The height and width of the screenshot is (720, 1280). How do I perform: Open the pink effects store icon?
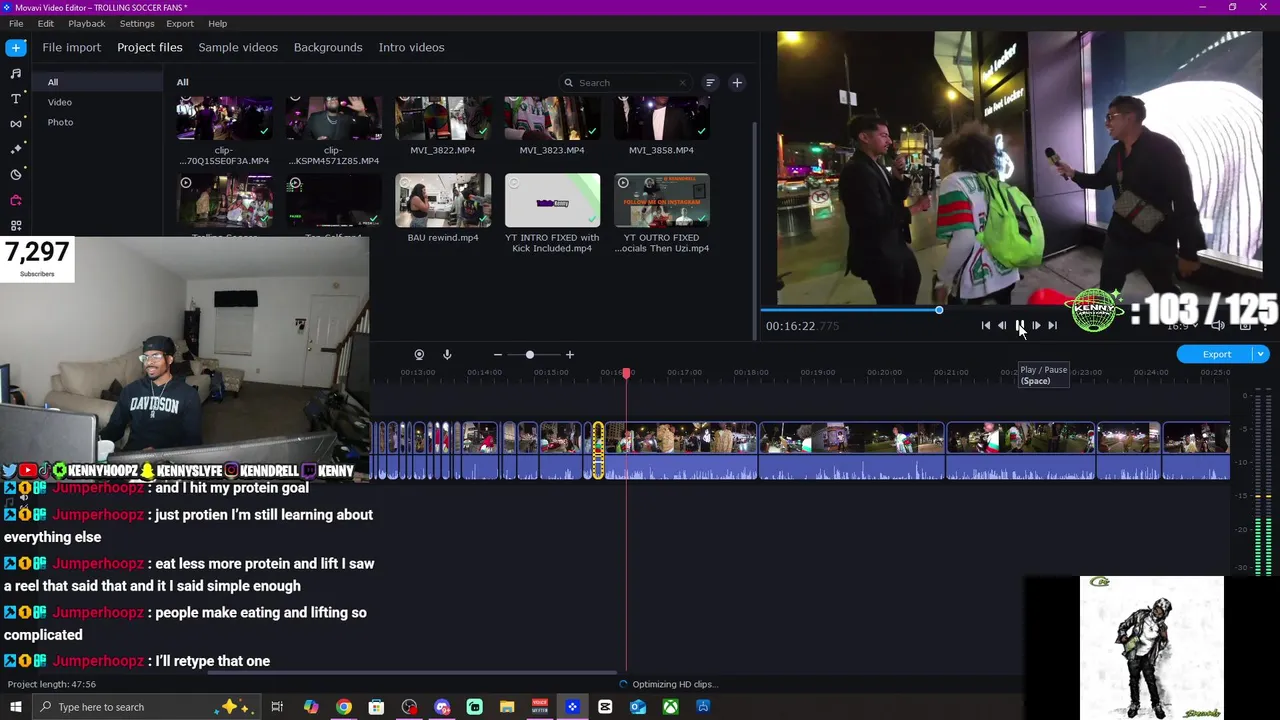click(x=16, y=200)
